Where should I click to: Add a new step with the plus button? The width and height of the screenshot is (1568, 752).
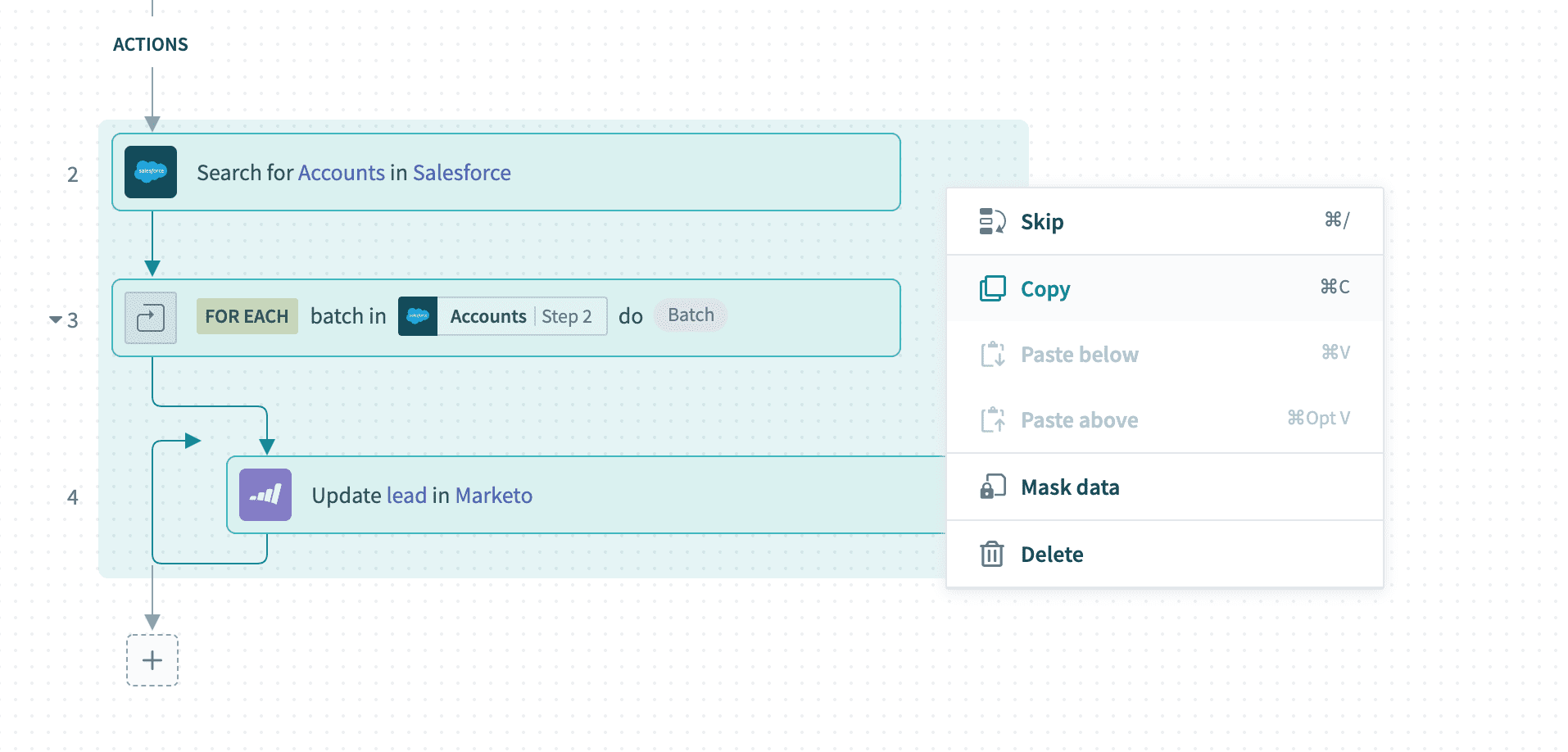pos(152,660)
